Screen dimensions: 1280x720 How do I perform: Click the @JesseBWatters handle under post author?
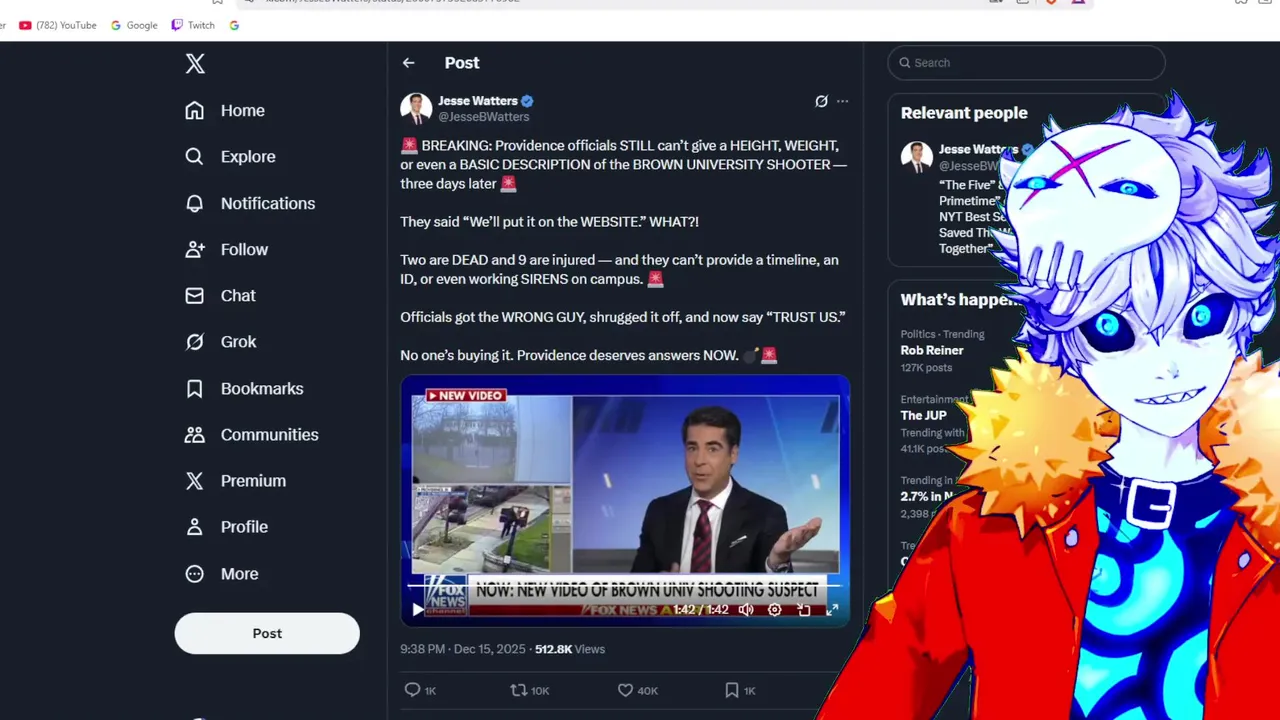click(x=484, y=117)
